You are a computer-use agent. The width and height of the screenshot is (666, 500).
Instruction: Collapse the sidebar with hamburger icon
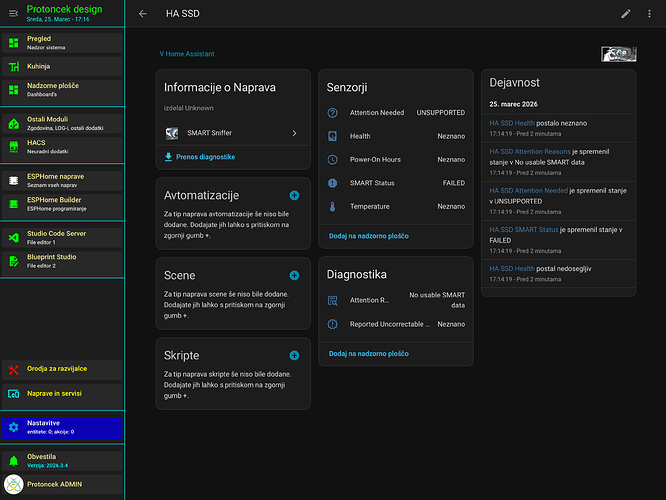[14, 14]
